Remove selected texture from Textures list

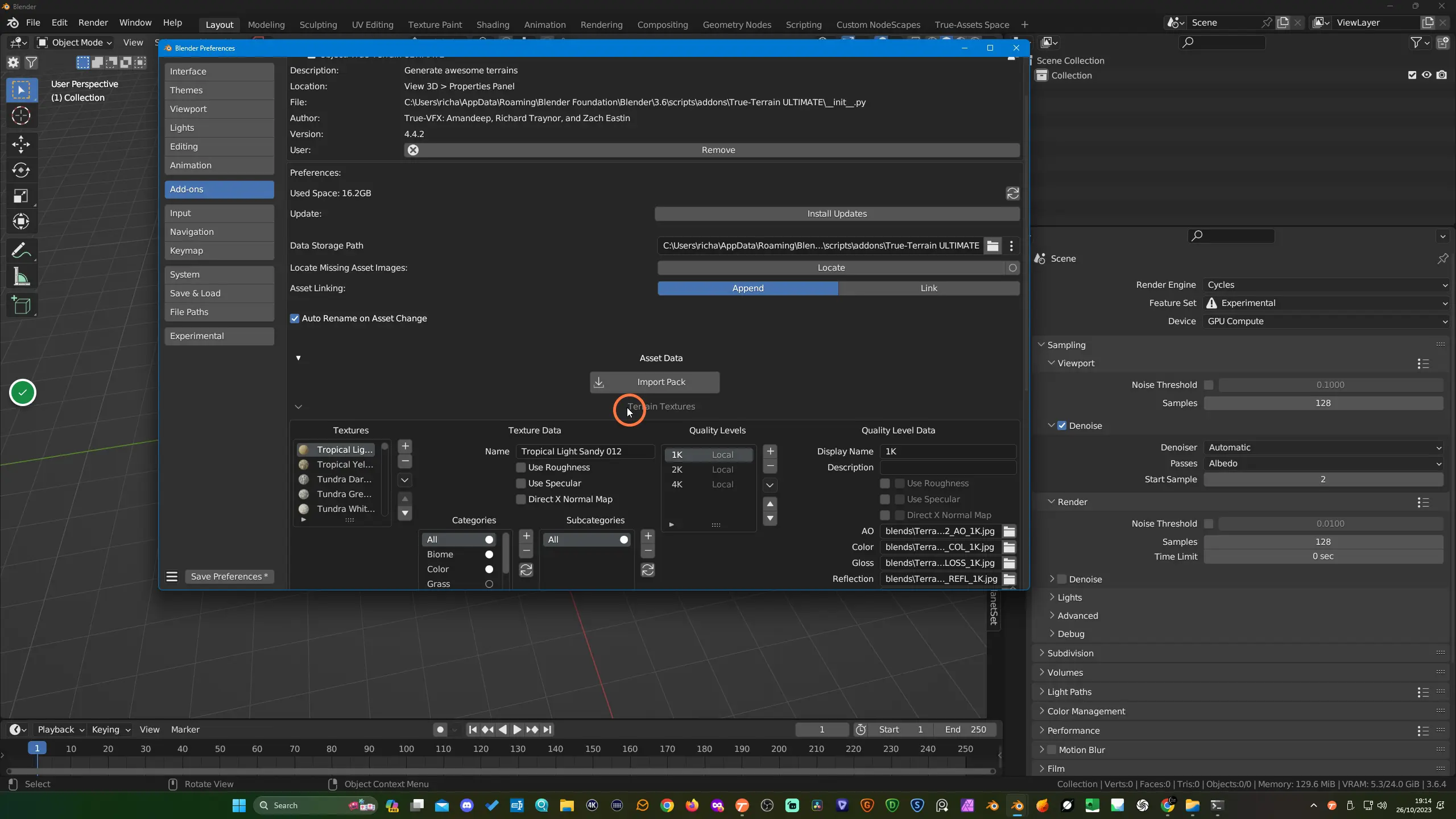click(405, 461)
